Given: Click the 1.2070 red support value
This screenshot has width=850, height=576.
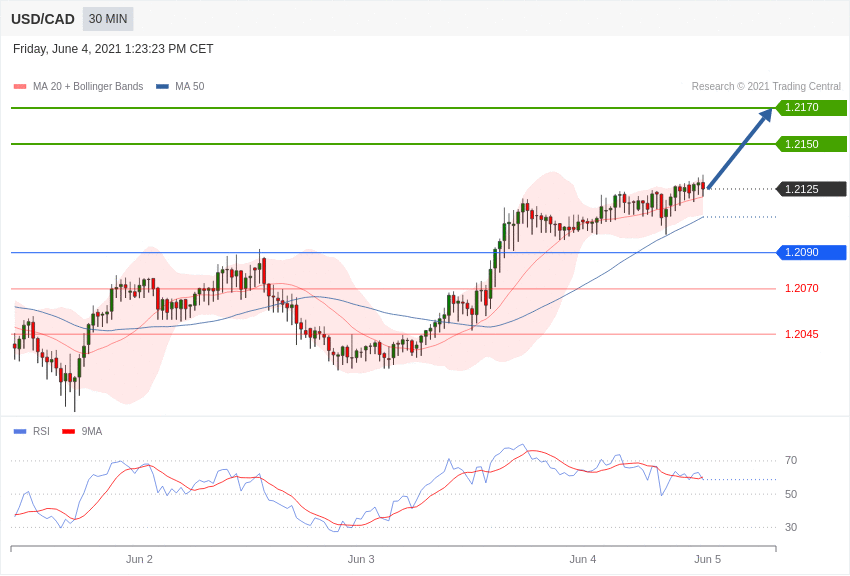Looking at the screenshot, I should coord(802,288).
